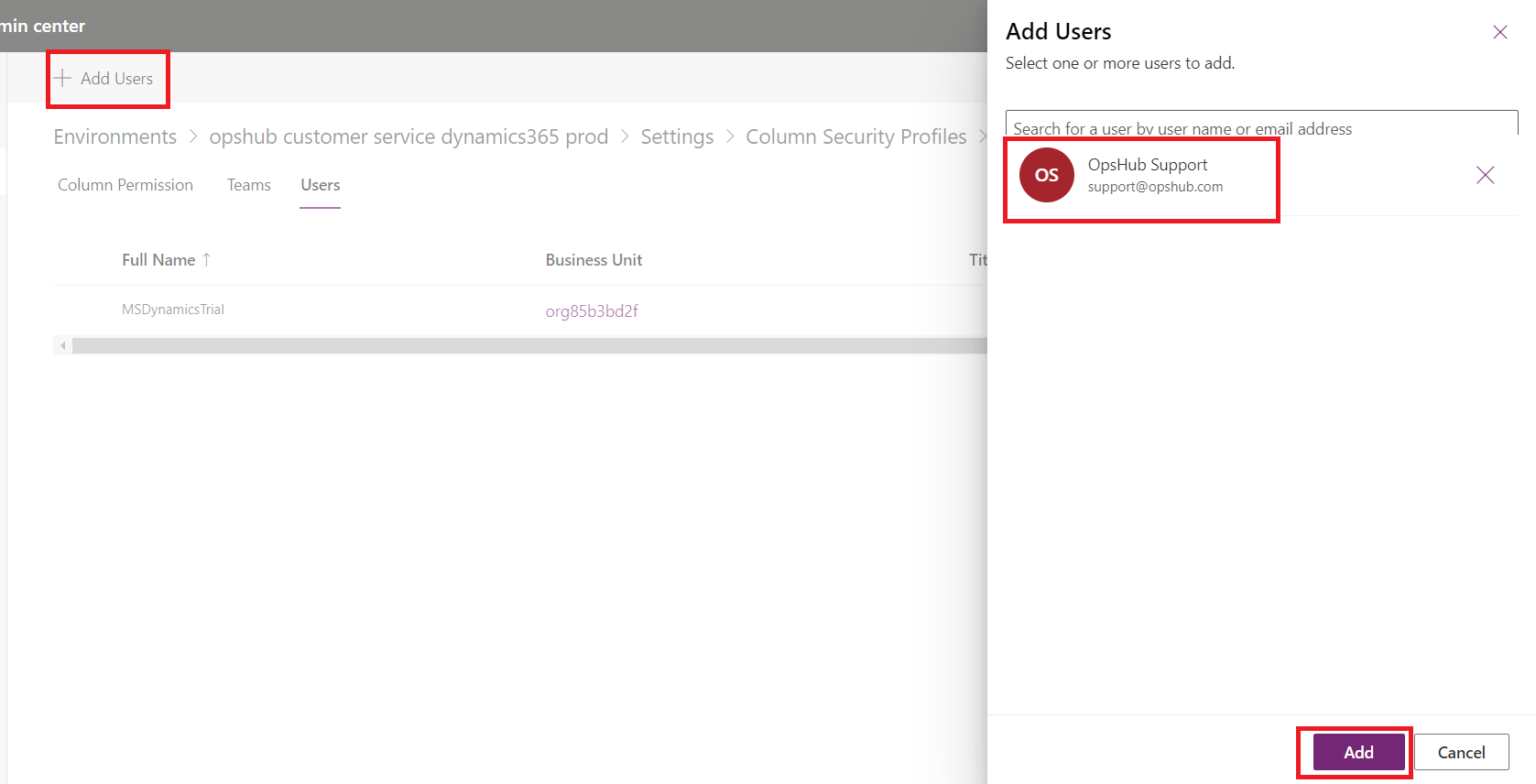Switch to the Teams tab
The image size is (1536, 784).
pos(249,185)
